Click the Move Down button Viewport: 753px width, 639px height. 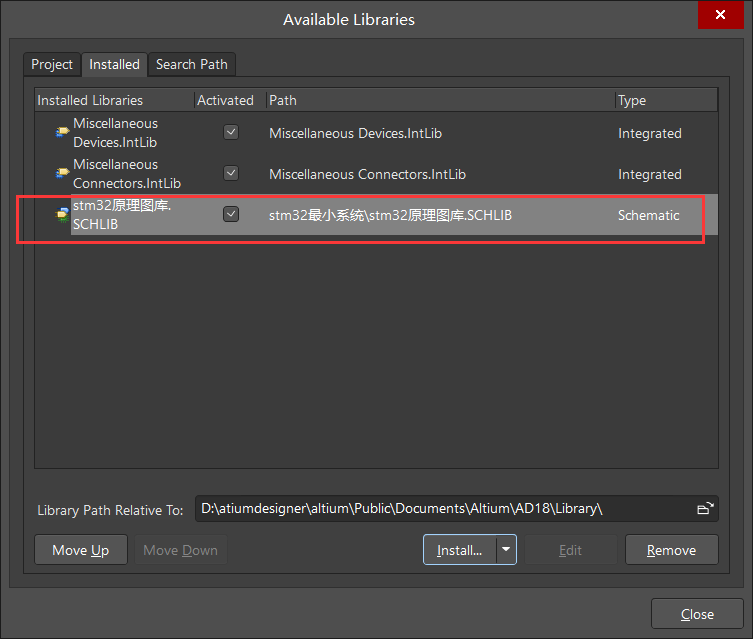181,550
